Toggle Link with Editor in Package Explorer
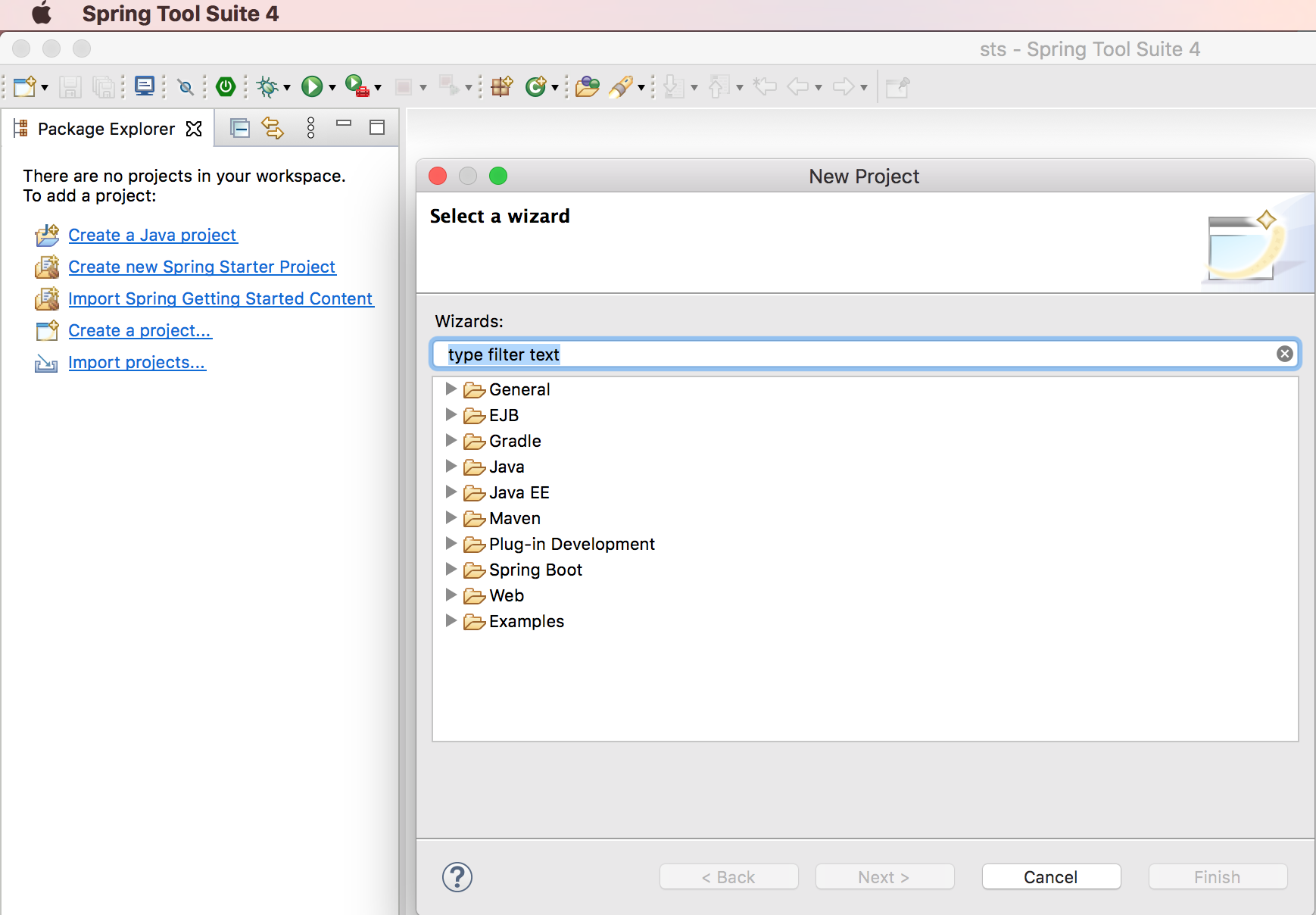Viewport: 1316px width, 915px height. click(273, 128)
